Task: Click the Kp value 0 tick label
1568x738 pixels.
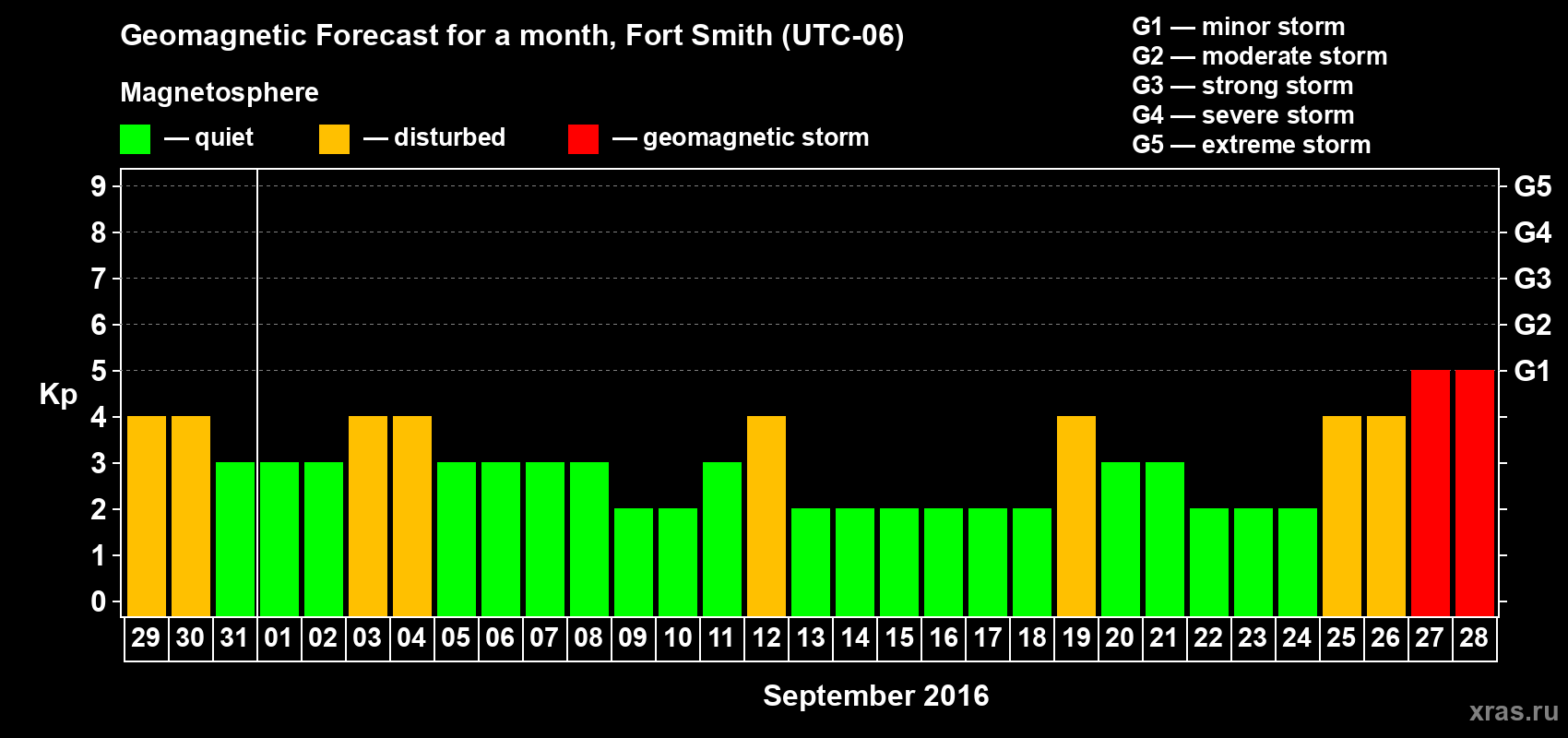Action: click(99, 601)
